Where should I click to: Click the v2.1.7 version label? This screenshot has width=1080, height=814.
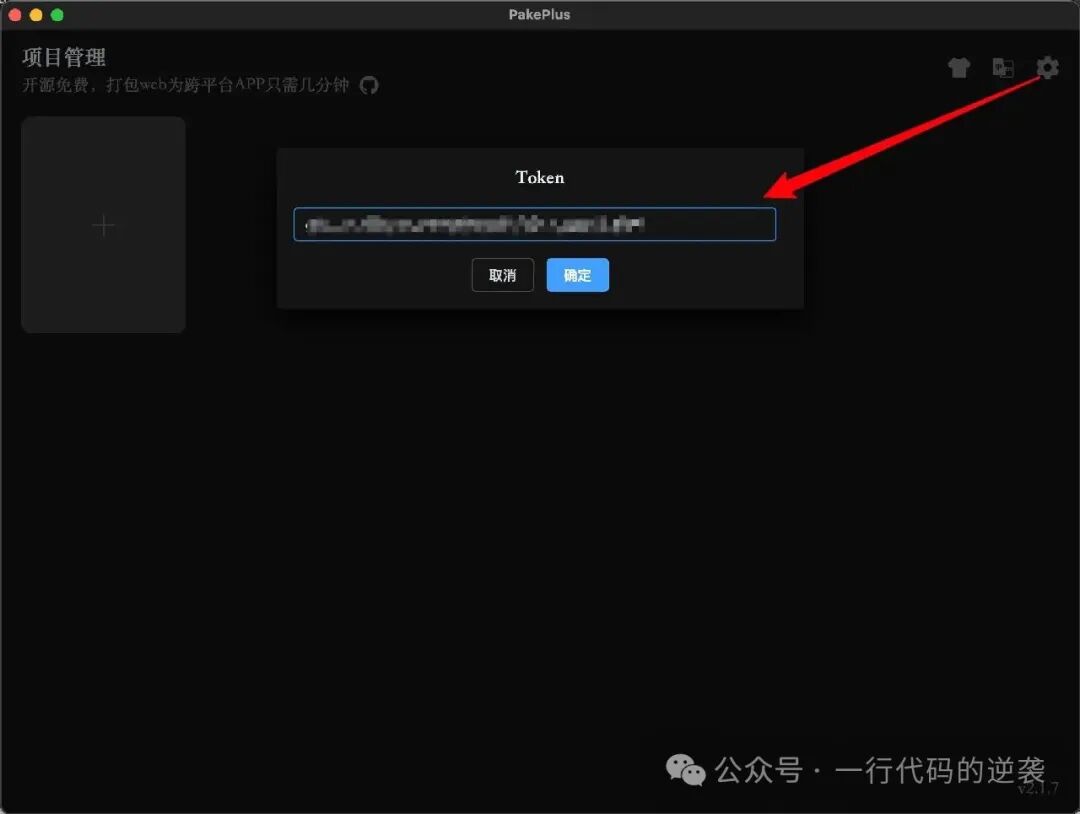1038,792
